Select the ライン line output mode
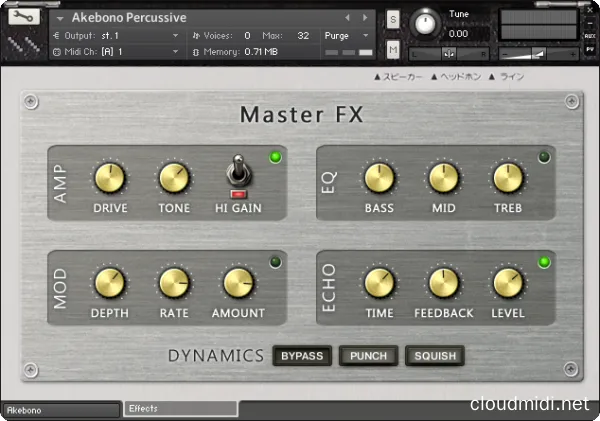 [x=506, y=77]
